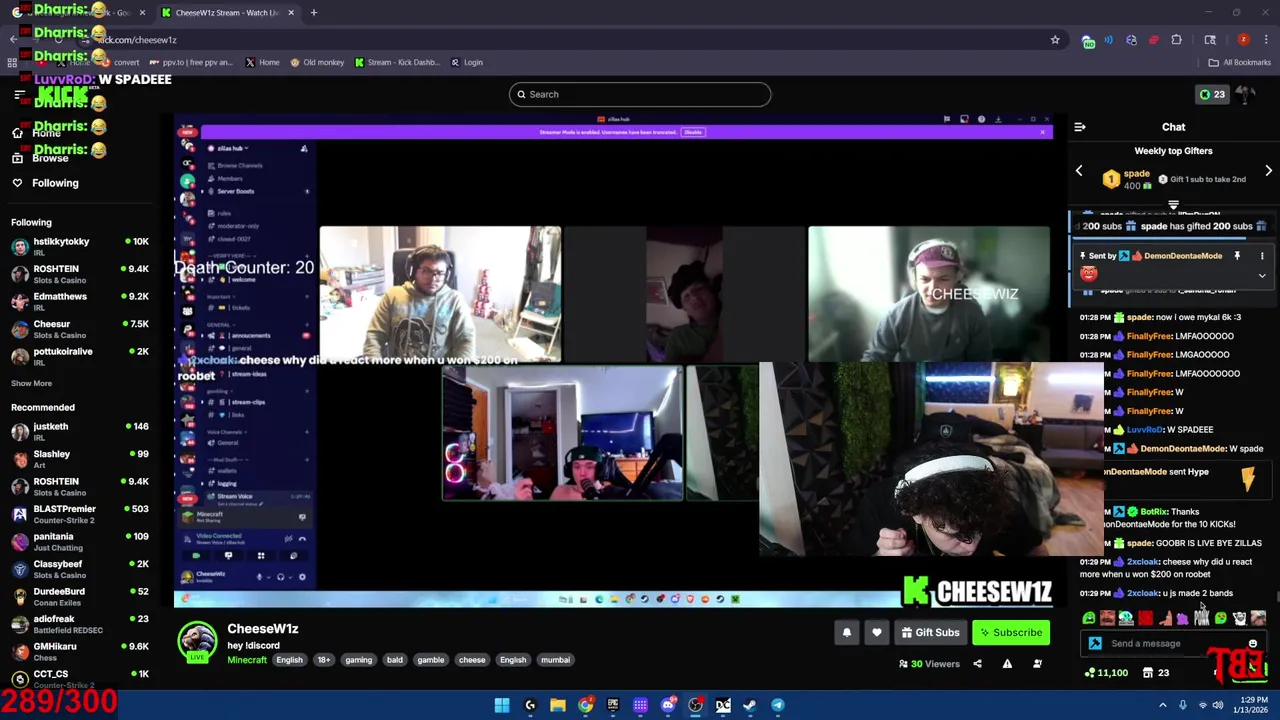Show previous weekly top gifter
1280x720 pixels.
(1079, 171)
